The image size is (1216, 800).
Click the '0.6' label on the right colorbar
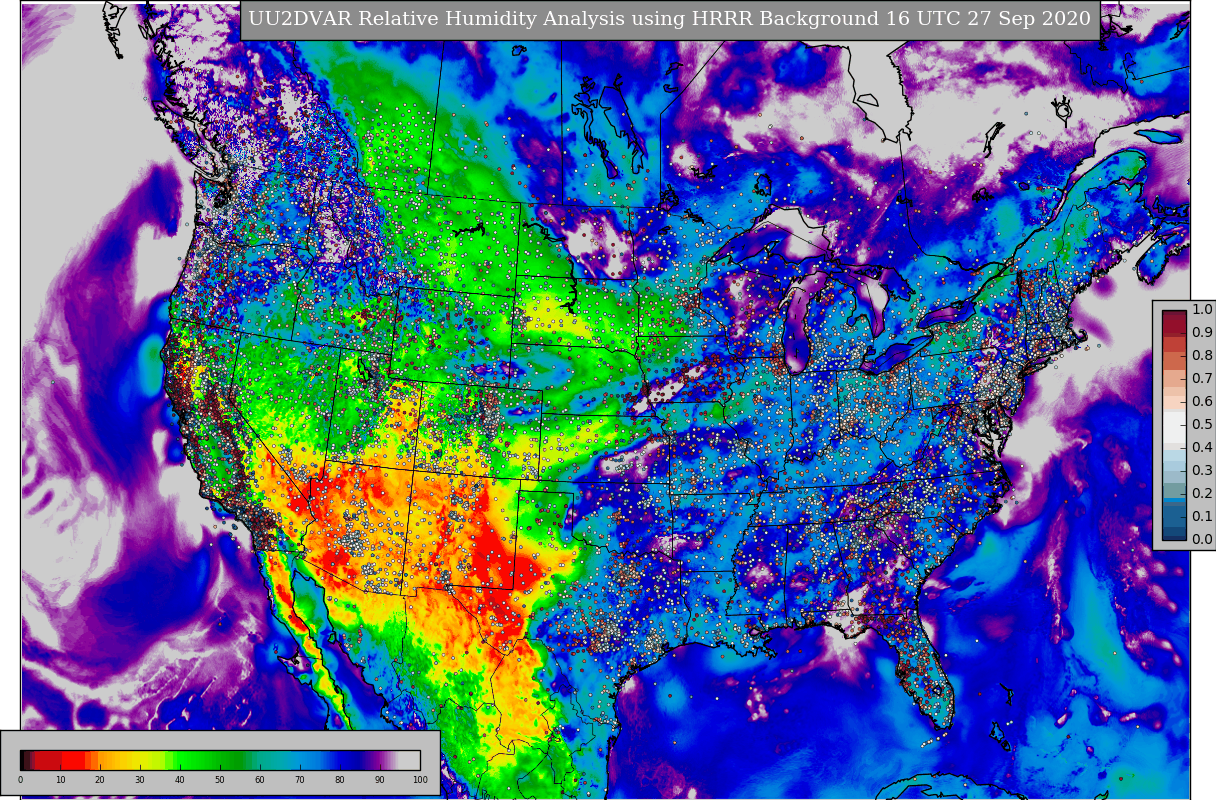coord(1202,402)
